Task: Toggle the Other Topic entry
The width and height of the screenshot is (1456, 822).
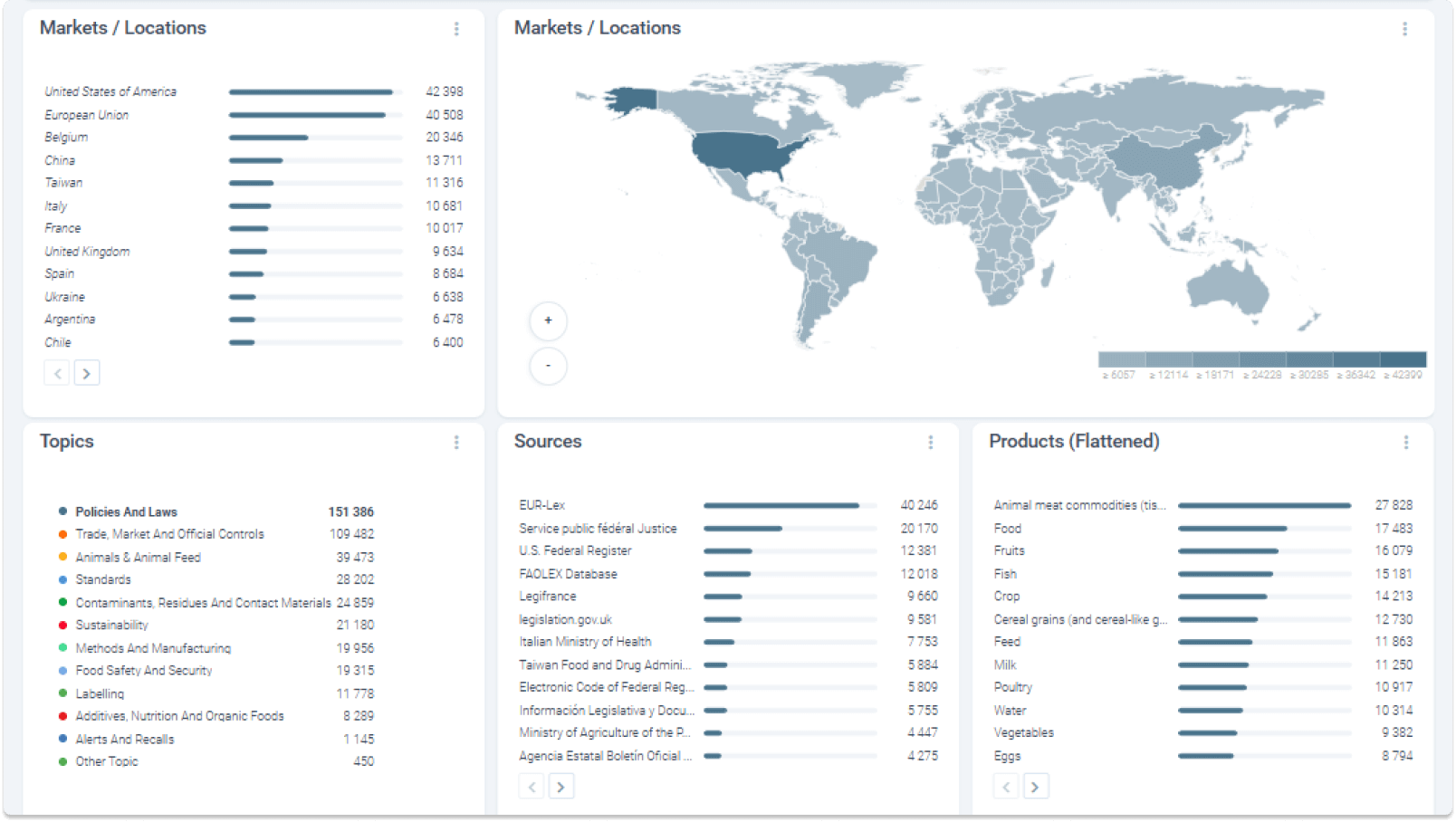Action: 106,761
